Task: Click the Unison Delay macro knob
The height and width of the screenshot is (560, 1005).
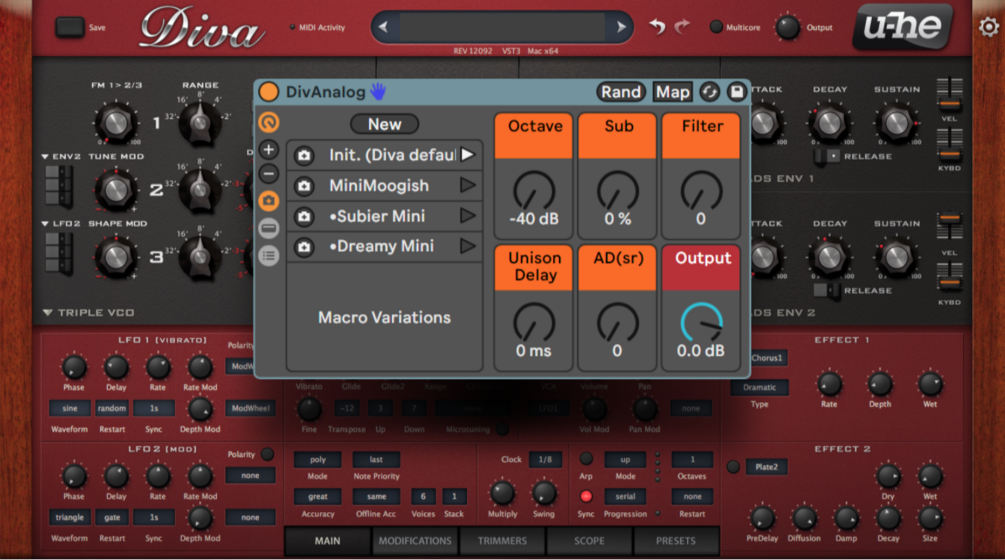Action: 534,323
